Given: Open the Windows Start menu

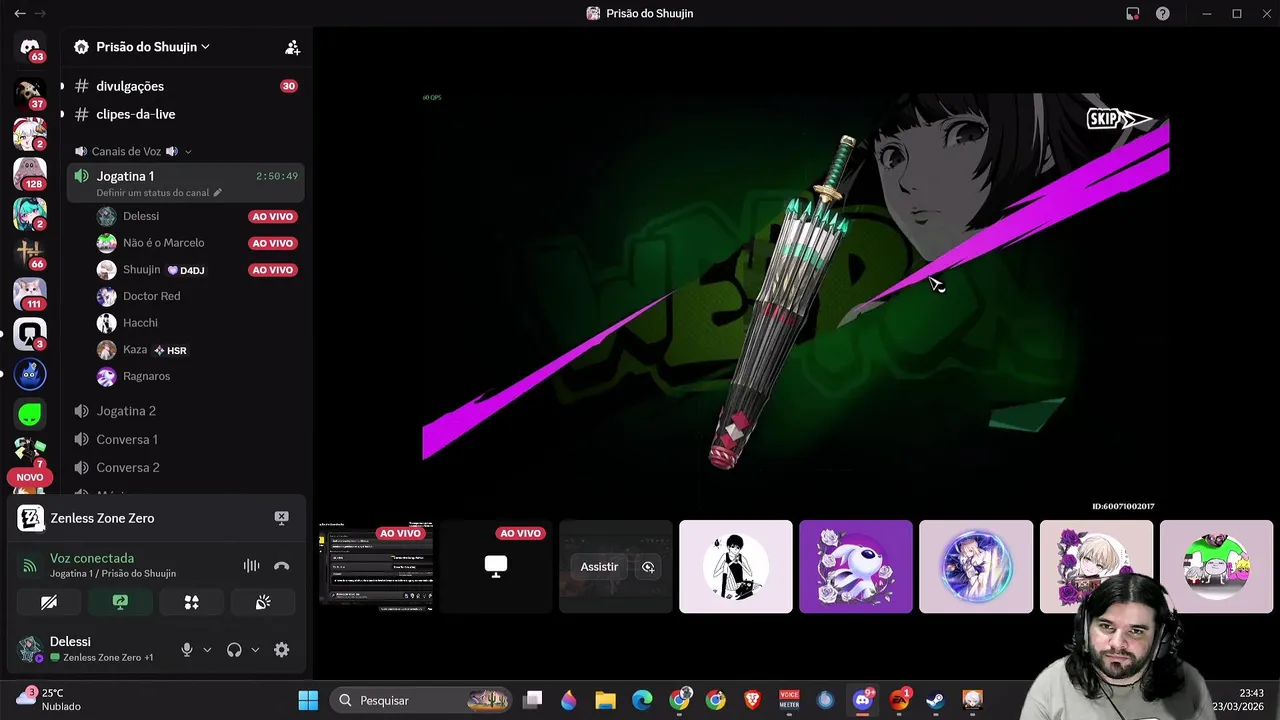Looking at the screenshot, I should click(x=308, y=700).
